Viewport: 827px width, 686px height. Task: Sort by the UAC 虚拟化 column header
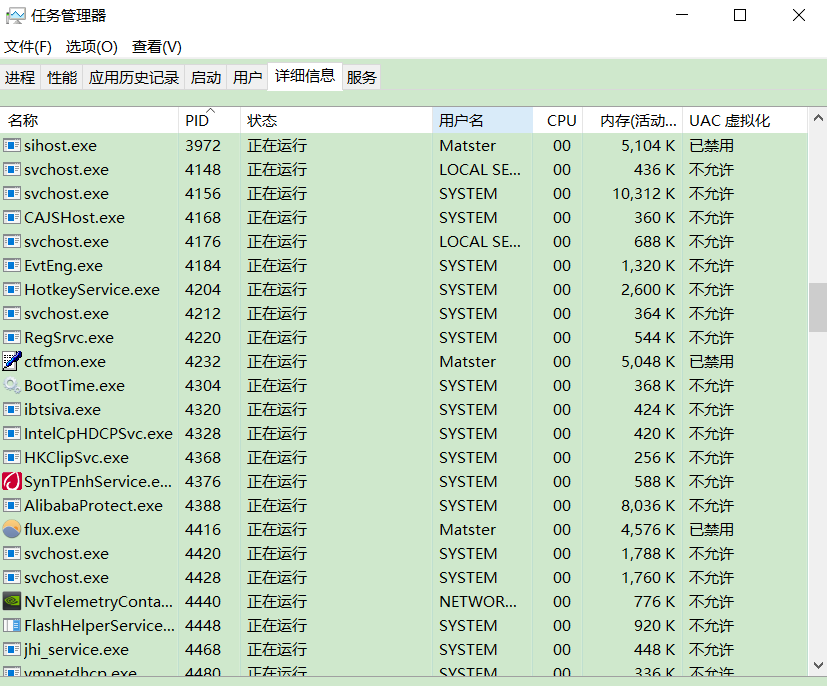745,120
